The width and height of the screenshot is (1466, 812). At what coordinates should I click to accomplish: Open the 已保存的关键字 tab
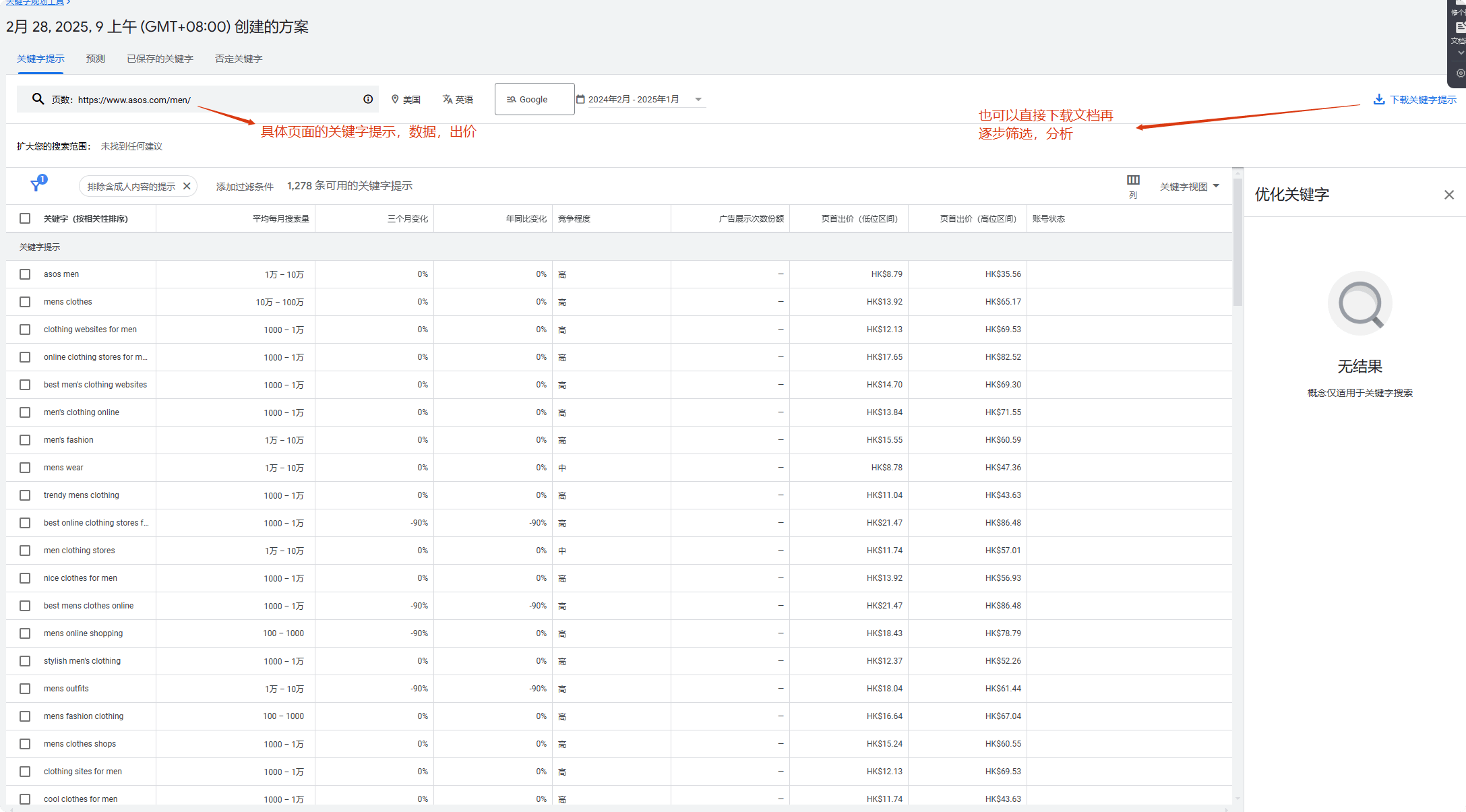coord(160,59)
